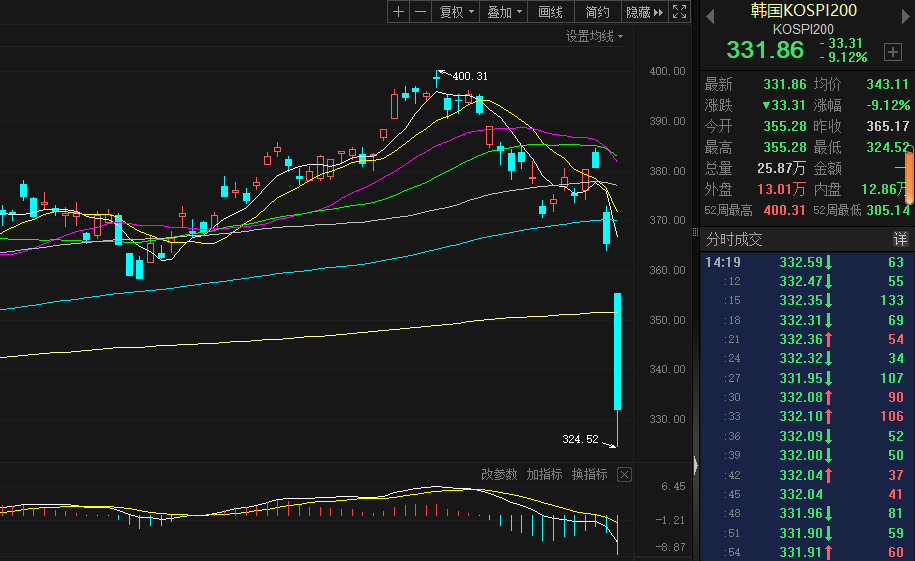Click the 400.00 price axis label
This screenshot has width=915, height=561.
[667, 71]
